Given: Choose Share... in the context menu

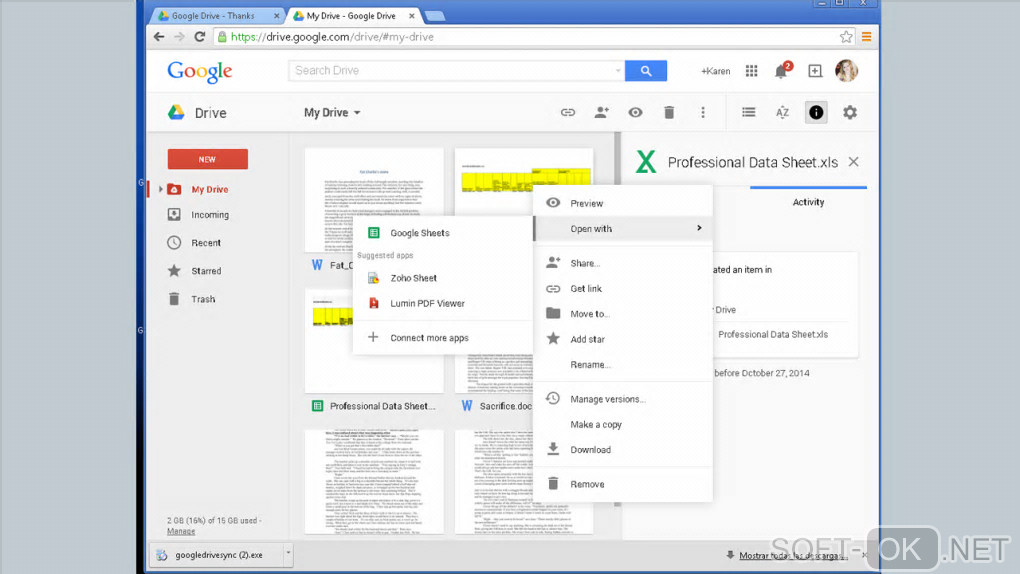Looking at the screenshot, I should (x=623, y=263).
